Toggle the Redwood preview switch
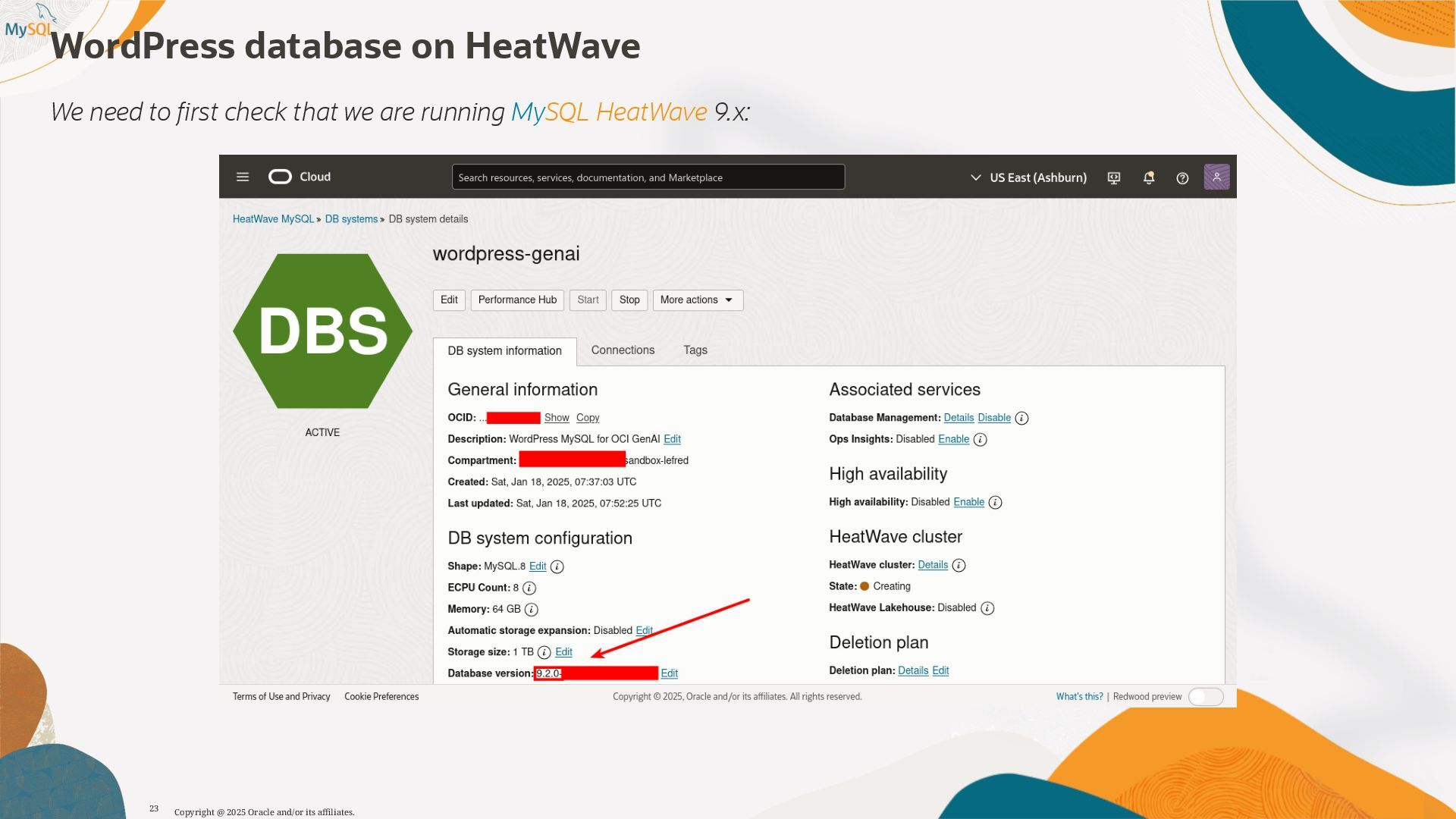This screenshot has width=1456, height=819. click(1206, 697)
